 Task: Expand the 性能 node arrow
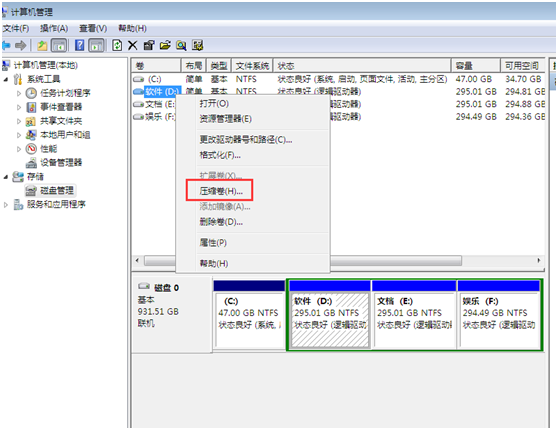tap(19, 149)
